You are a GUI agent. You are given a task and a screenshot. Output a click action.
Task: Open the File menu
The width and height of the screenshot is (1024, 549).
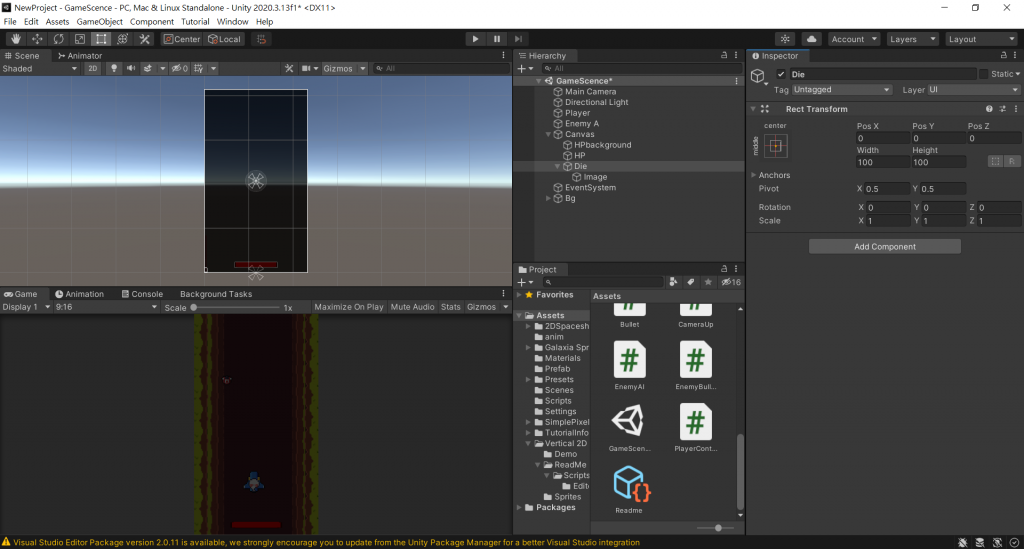[x=10, y=22]
